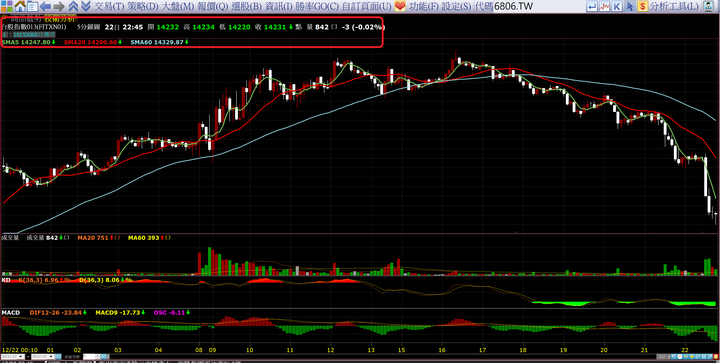The image size is (720, 363).
Task: Click the MACD panel title
Action: [11, 313]
